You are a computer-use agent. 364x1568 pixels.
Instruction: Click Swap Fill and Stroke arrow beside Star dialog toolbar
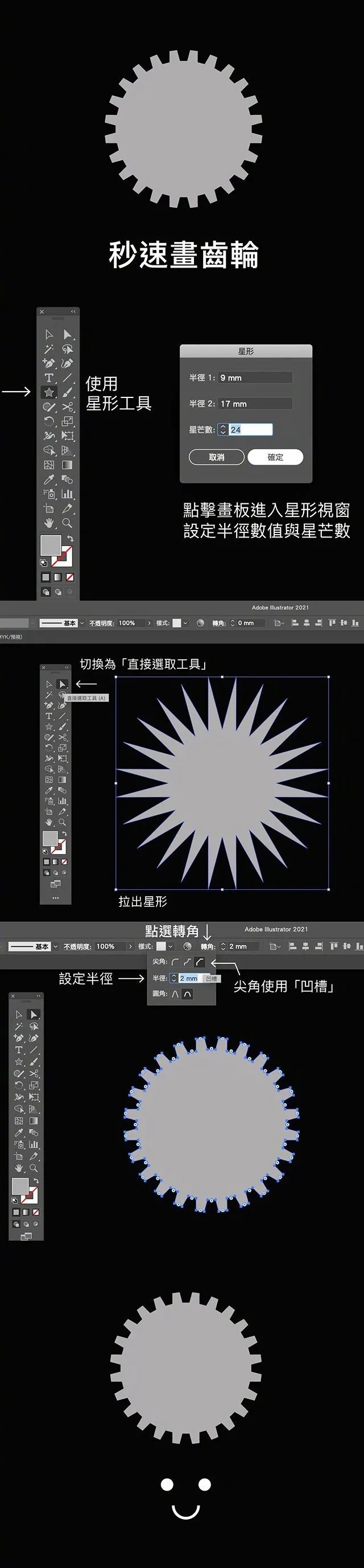pyautogui.click(x=71, y=539)
